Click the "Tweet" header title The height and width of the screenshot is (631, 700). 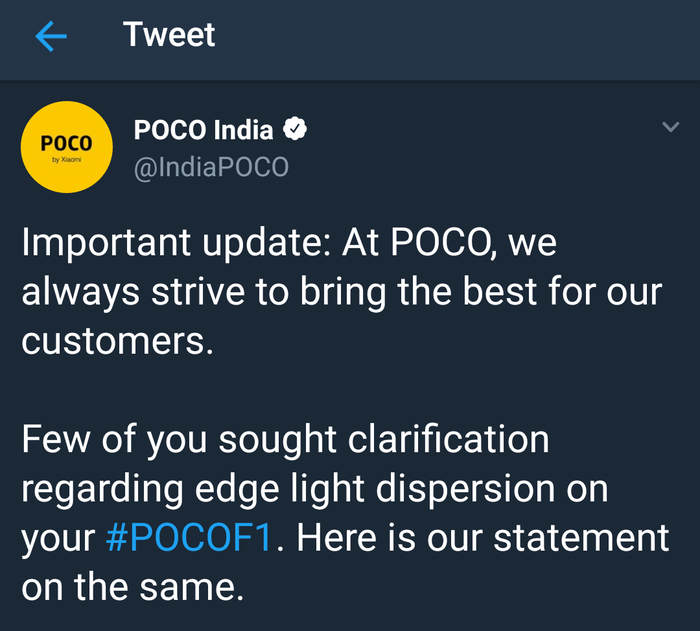(x=169, y=34)
